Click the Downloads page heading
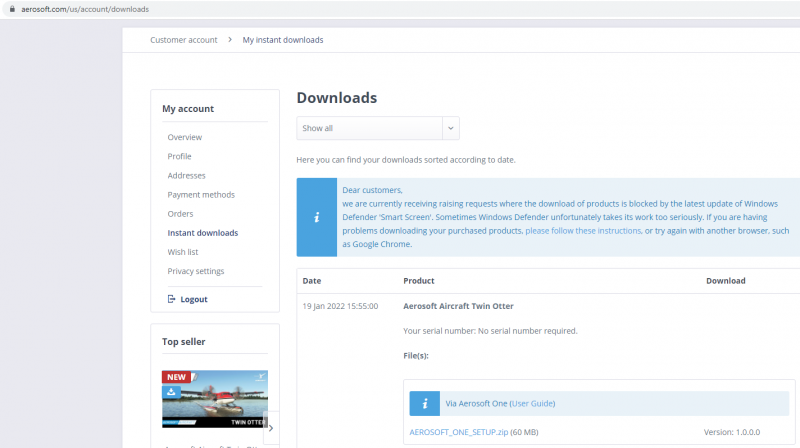The width and height of the screenshot is (800, 448). pos(337,97)
